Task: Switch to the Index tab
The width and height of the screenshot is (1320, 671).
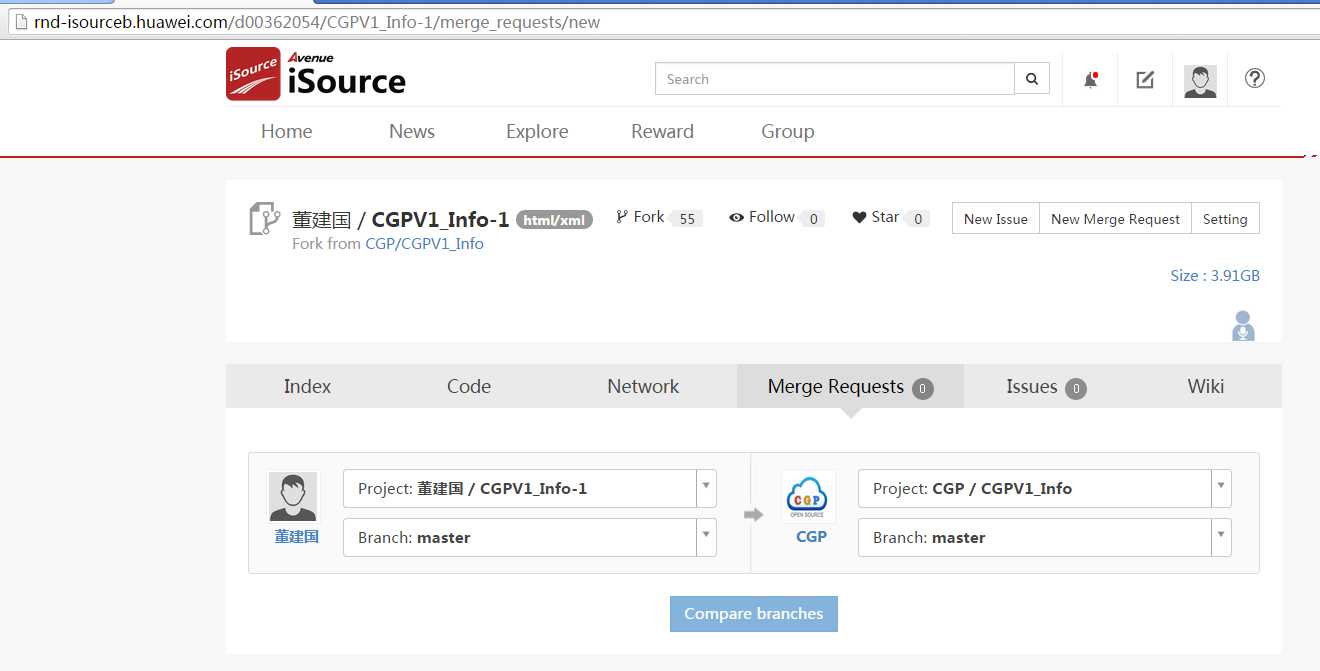Action: (x=307, y=386)
